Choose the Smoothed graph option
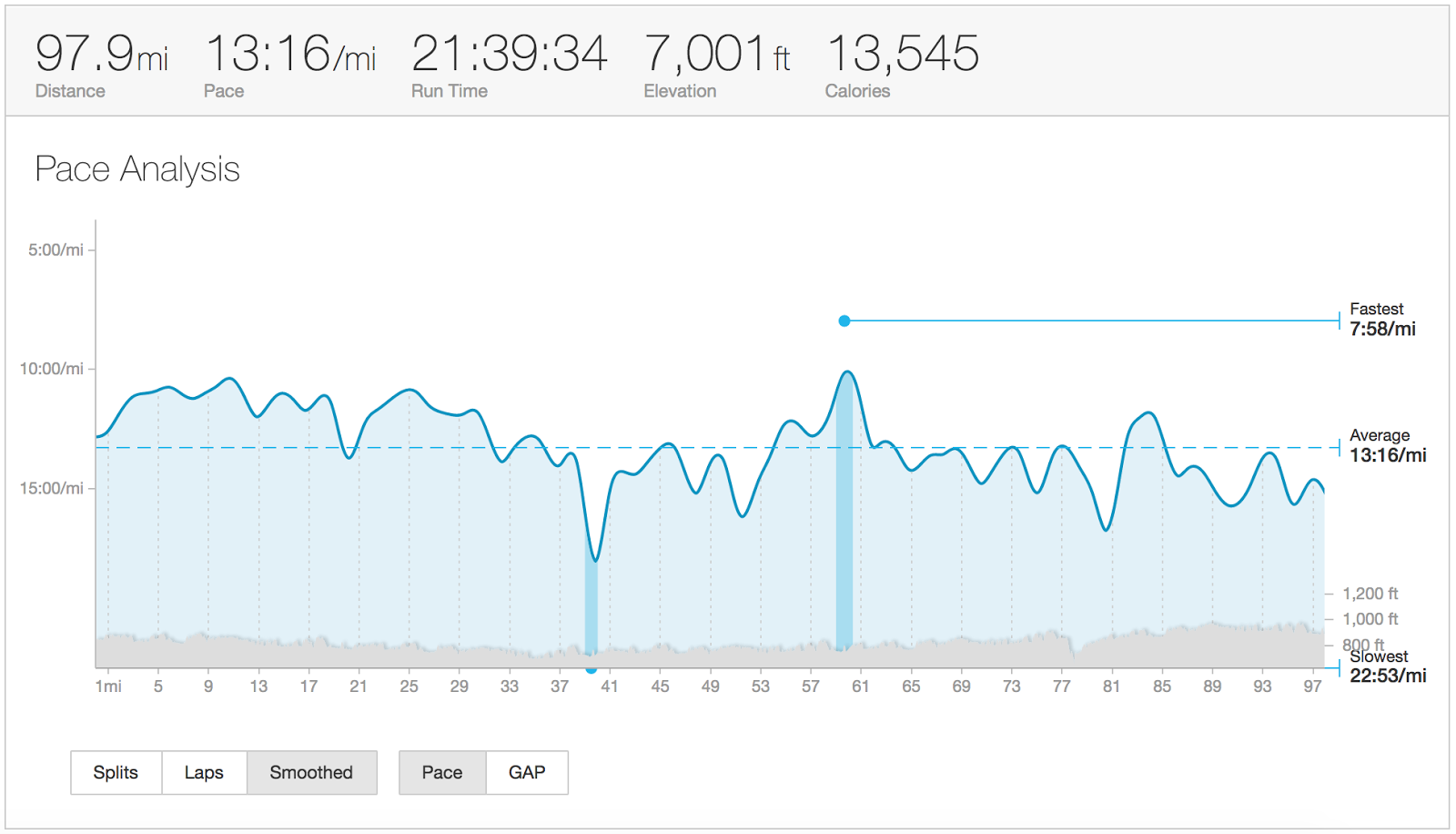The height and width of the screenshot is (834, 1456). (311, 772)
